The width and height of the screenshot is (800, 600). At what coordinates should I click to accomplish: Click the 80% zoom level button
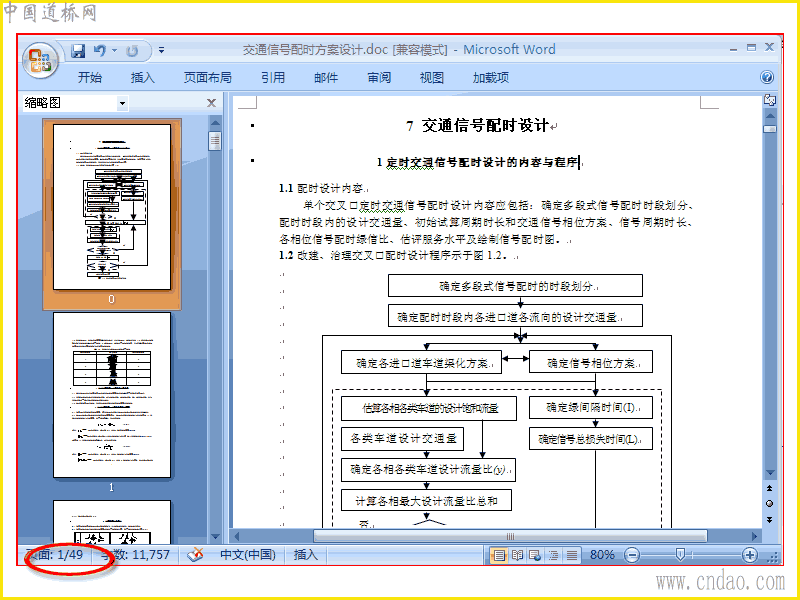[602, 555]
